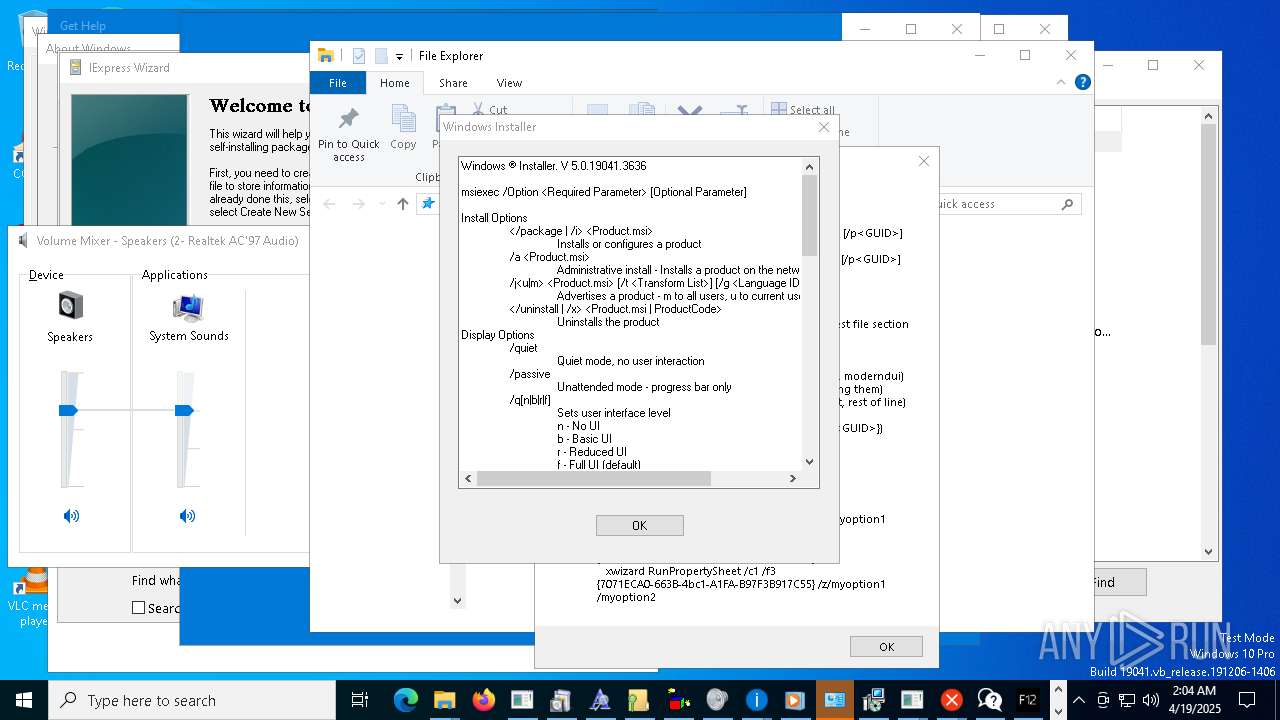Open File Explorer help via question mark icon

click(1082, 82)
